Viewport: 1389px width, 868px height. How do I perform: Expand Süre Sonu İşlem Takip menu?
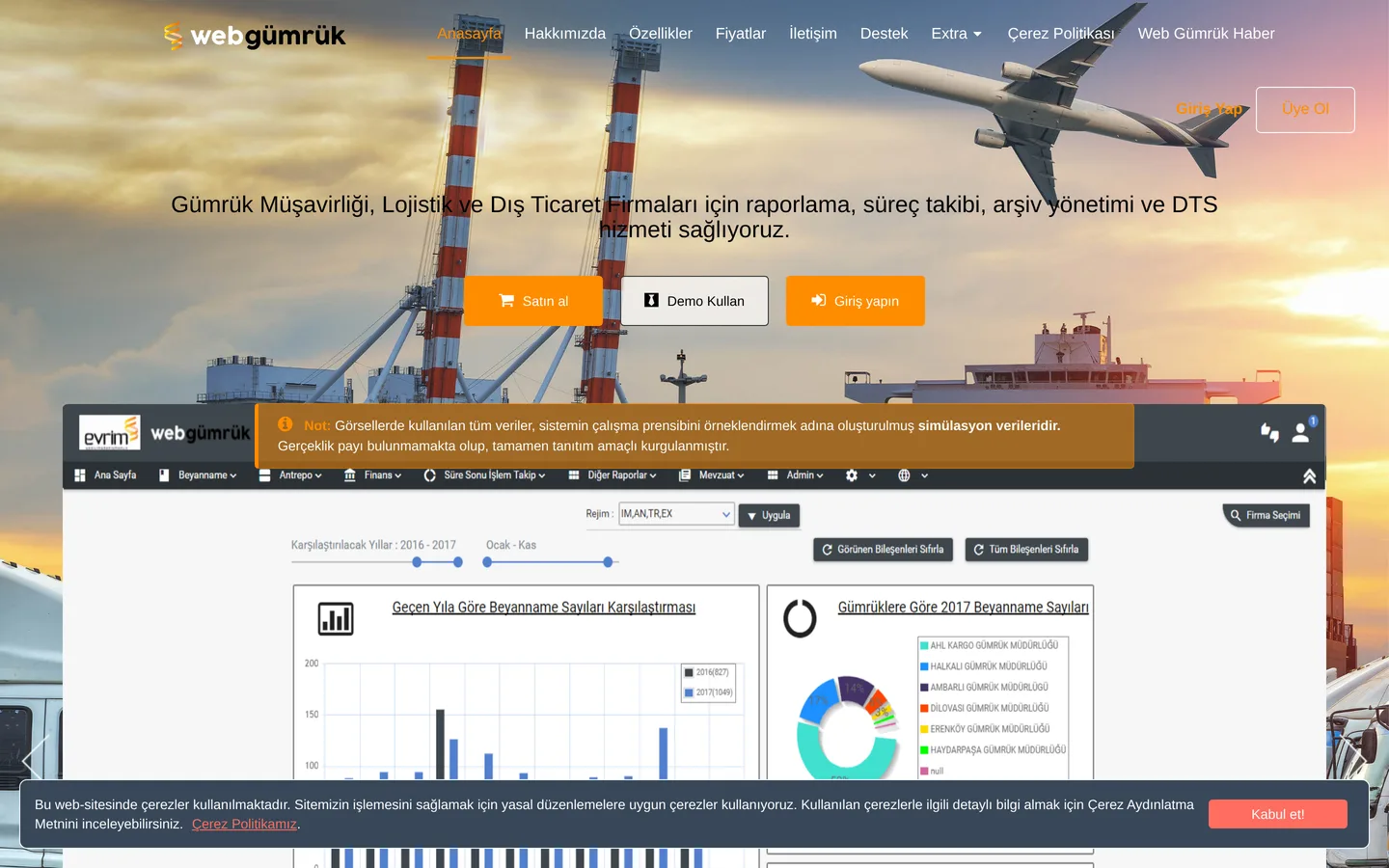tap(485, 475)
